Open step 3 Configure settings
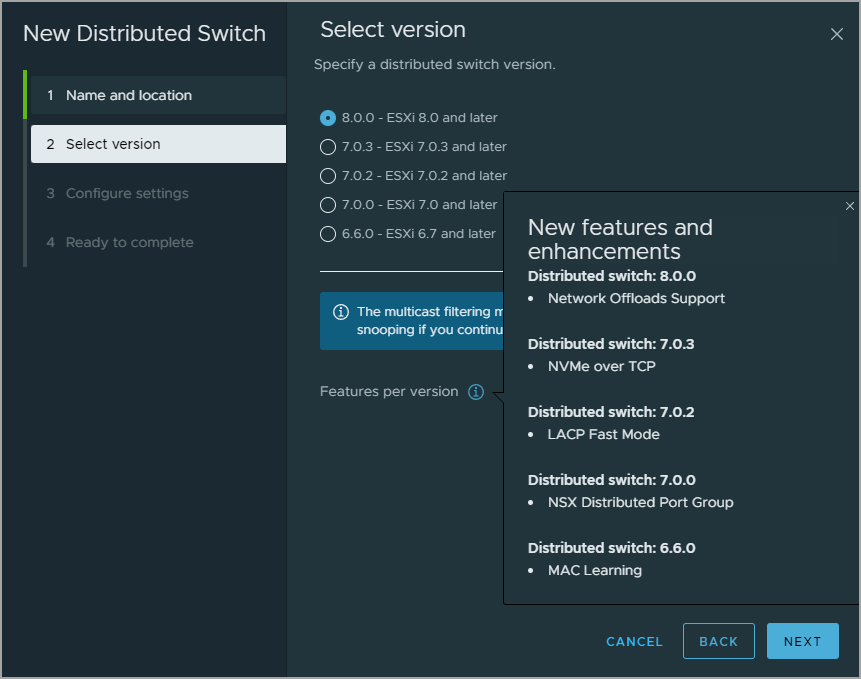 (x=158, y=193)
